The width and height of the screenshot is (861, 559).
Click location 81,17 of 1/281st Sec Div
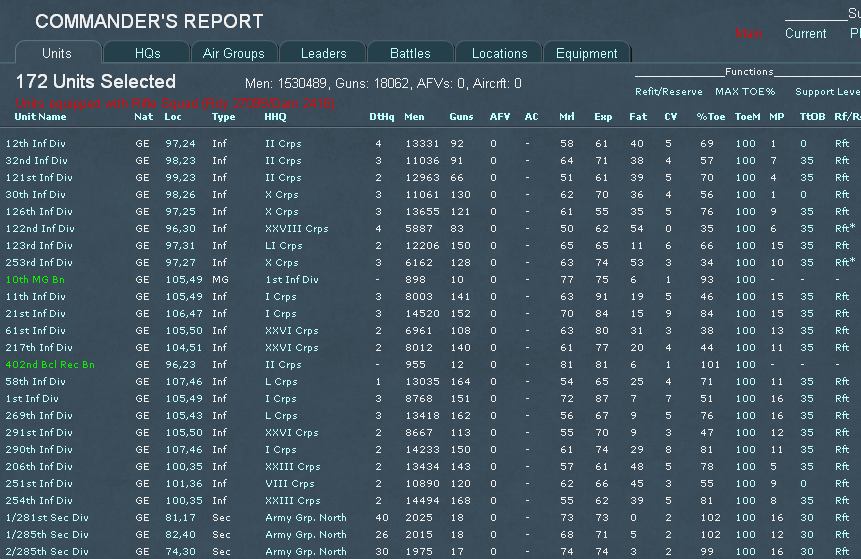[181, 517]
